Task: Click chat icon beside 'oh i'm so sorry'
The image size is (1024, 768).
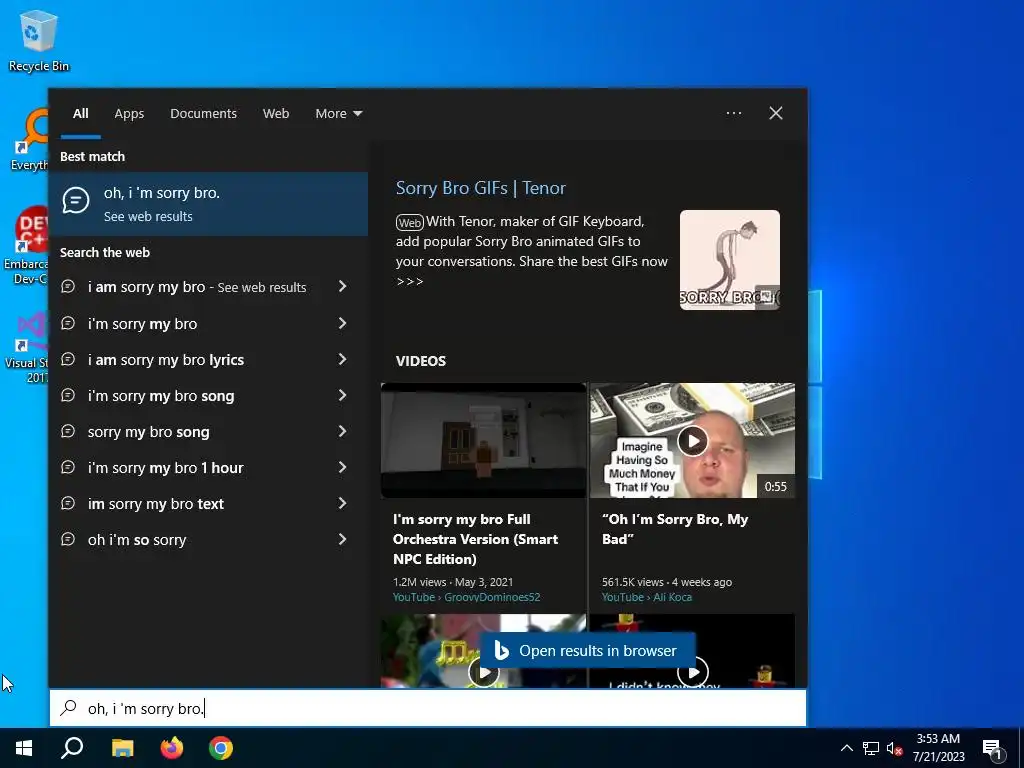Action: click(x=68, y=539)
